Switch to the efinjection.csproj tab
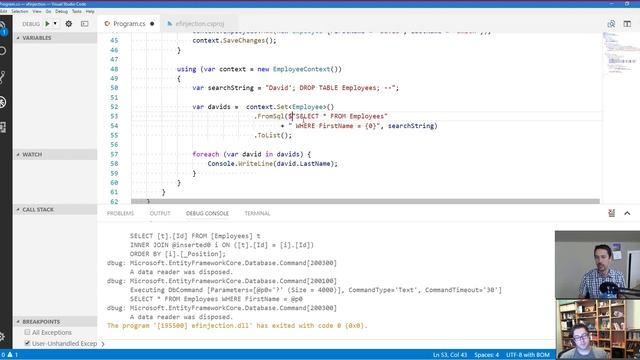This screenshot has width=640, height=360. click(x=199, y=24)
